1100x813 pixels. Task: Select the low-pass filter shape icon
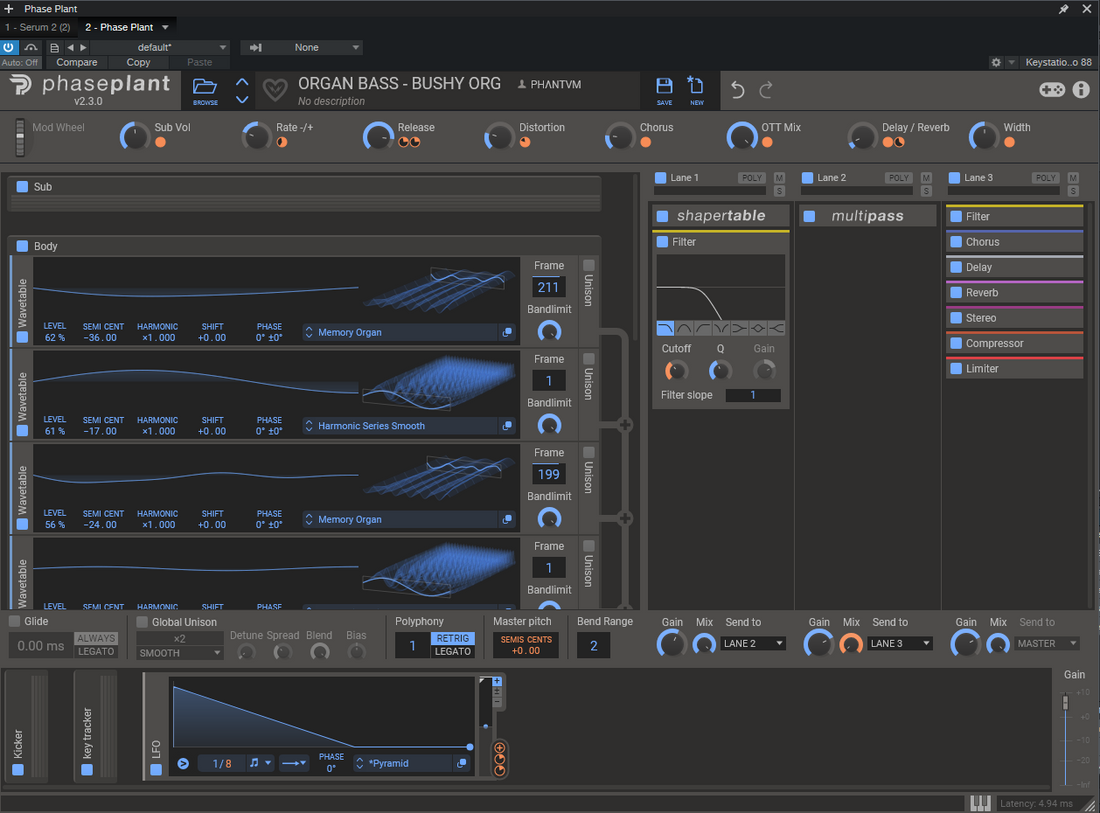point(665,328)
